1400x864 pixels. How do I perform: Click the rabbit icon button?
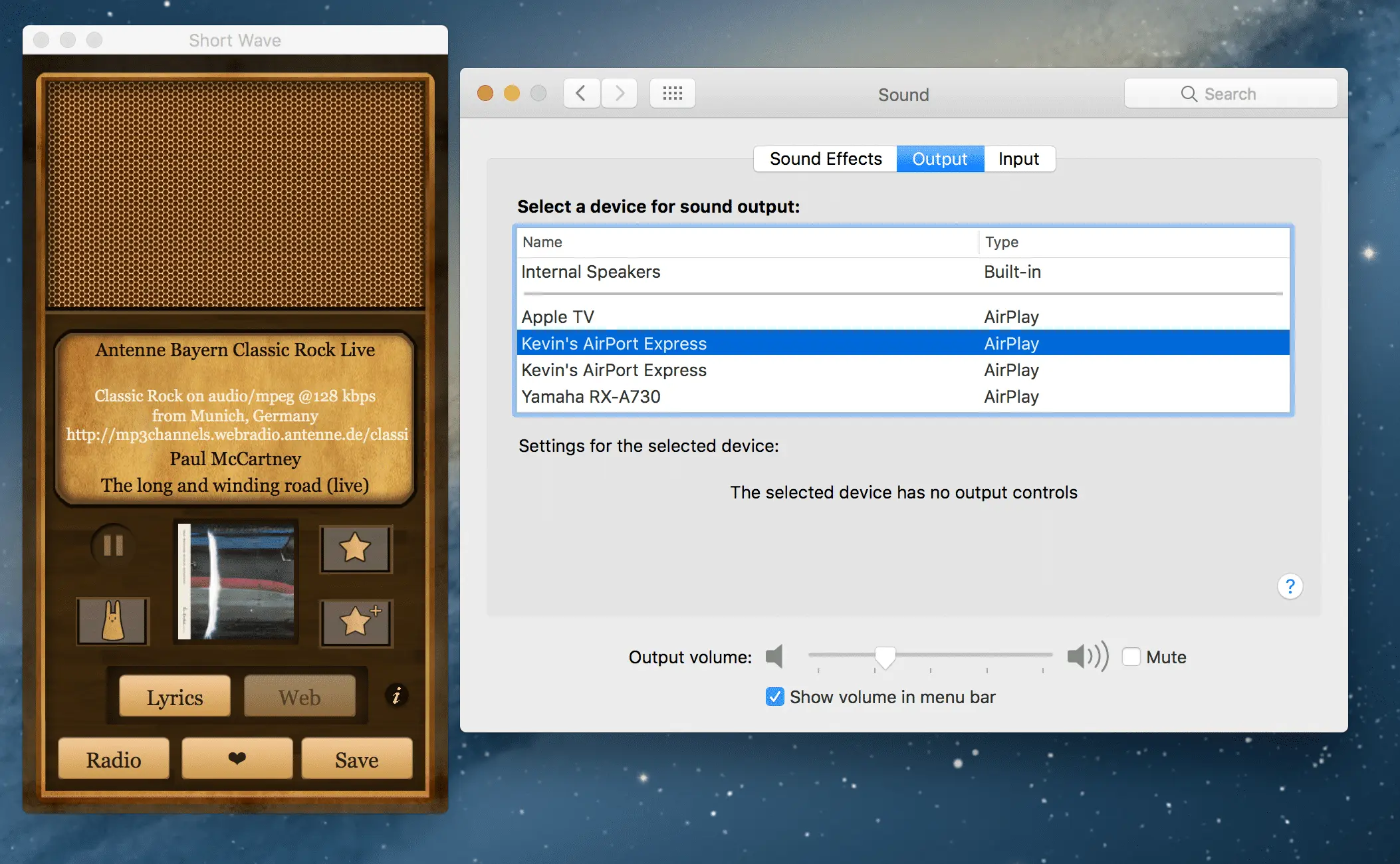112,621
